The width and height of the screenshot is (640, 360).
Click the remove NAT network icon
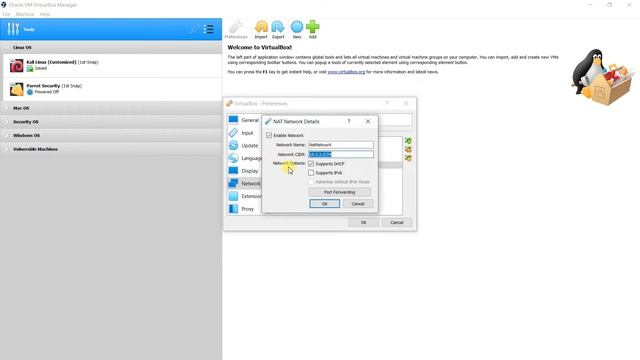(408, 149)
